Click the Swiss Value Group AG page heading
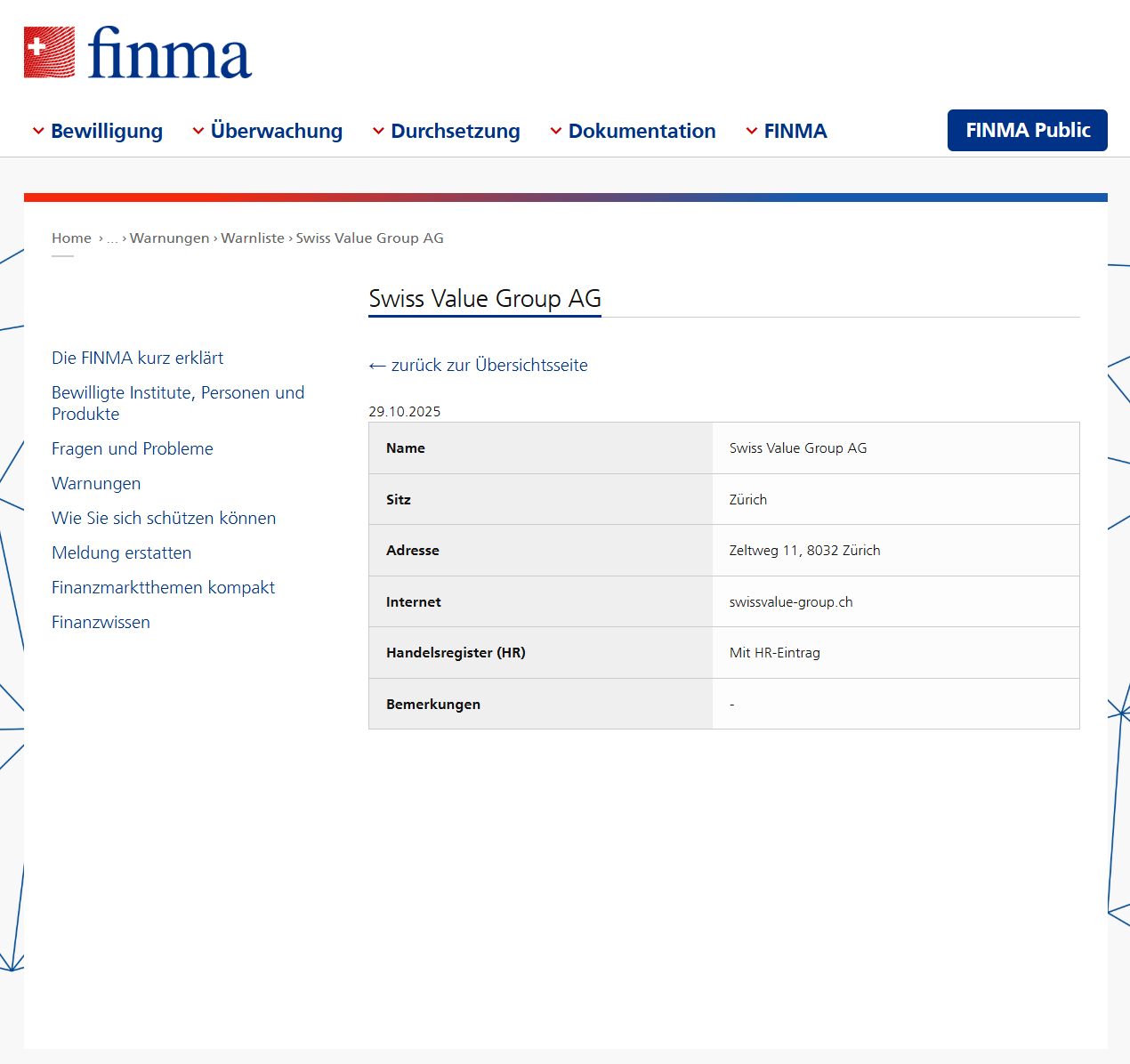Screen dimensions: 1130x1064 click(485, 298)
